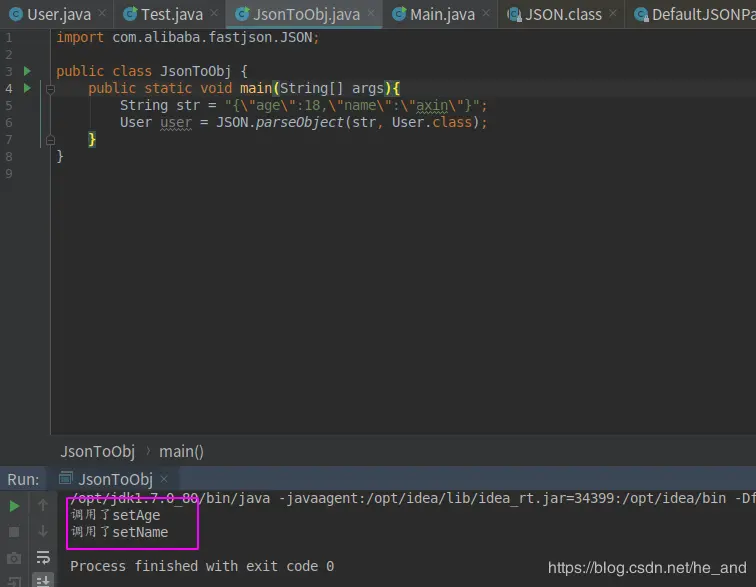
Task: Click the 'user' variable on line 6
Action: [x=176, y=123]
